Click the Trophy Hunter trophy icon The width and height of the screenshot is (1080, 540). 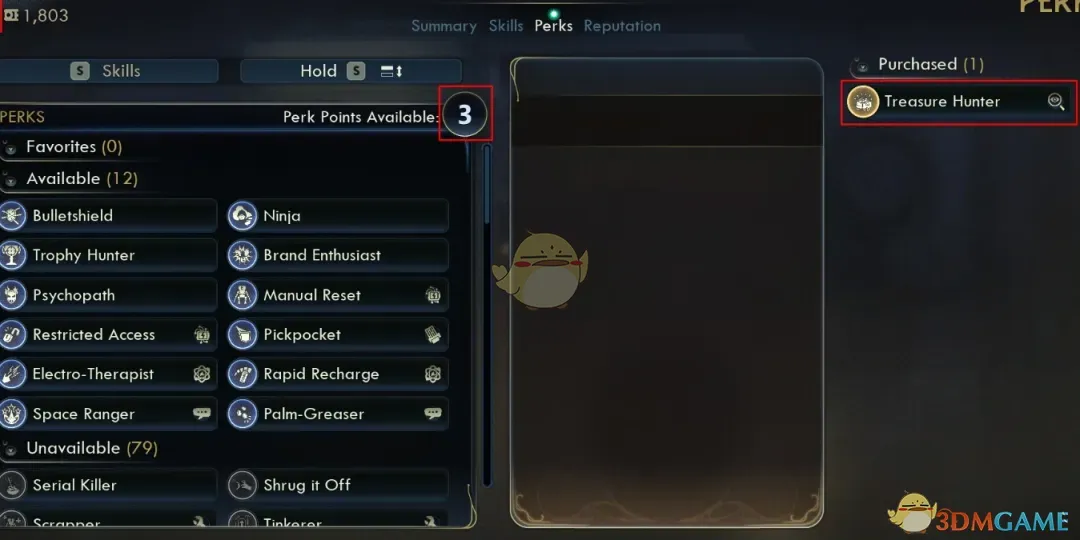tap(12, 256)
